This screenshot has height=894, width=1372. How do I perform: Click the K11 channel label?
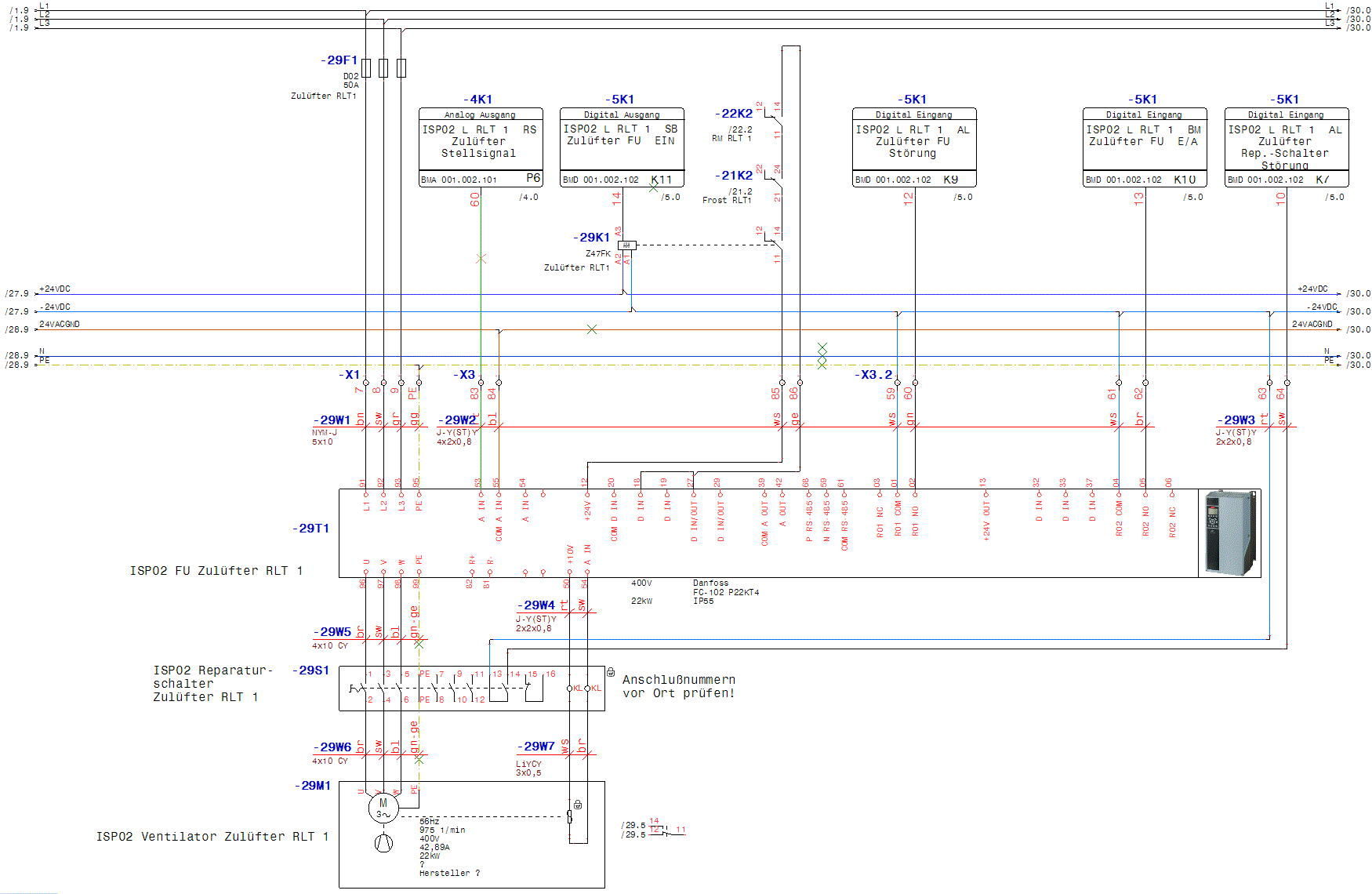pos(661,180)
